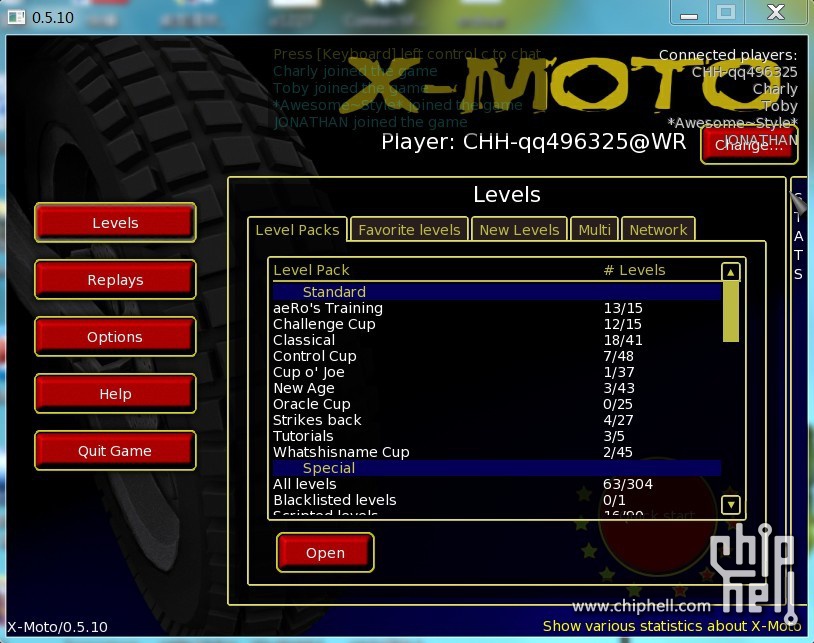Open the Replays section
814x643 pixels.
click(x=115, y=280)
